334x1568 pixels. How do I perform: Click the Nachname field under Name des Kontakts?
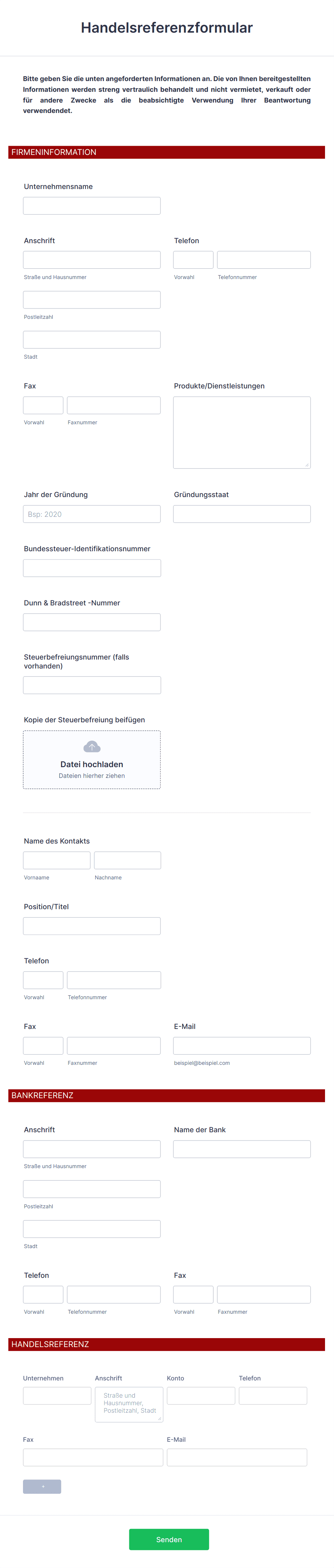tap(127, 860)
